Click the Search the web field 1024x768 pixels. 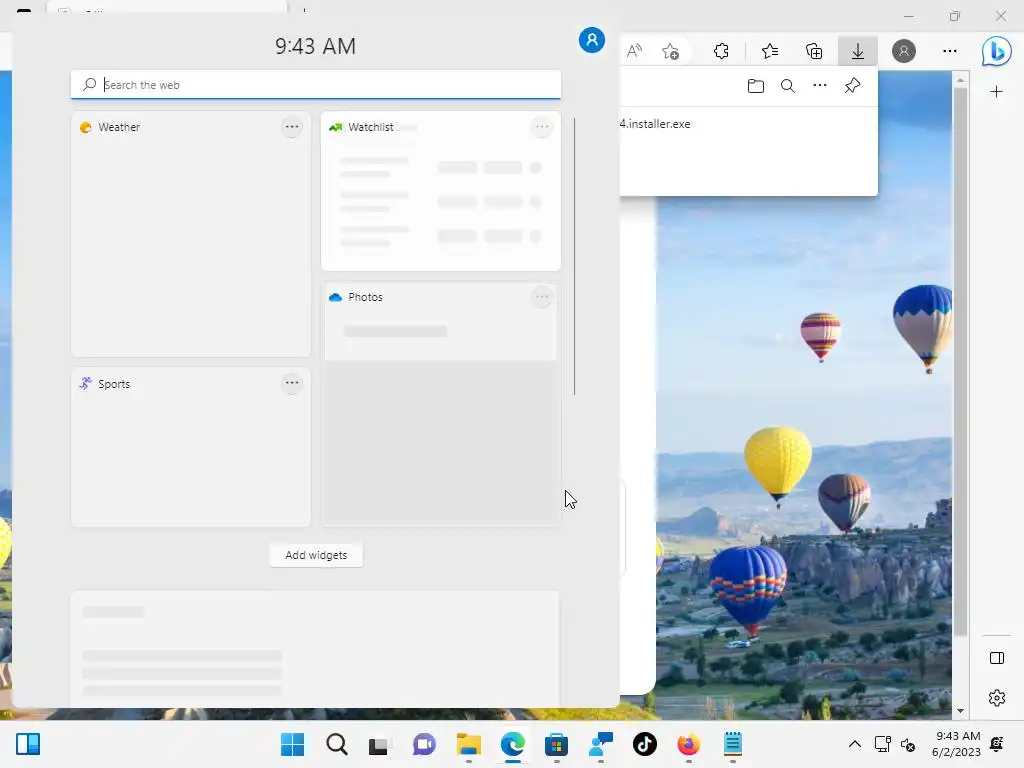tap(315, 84)
